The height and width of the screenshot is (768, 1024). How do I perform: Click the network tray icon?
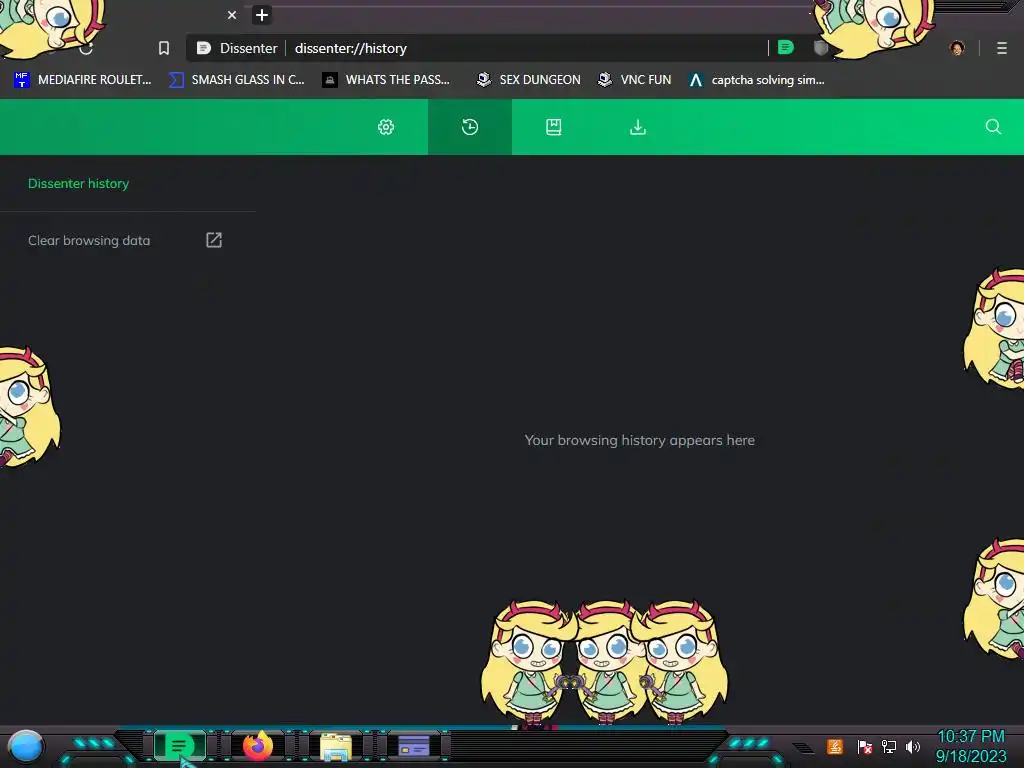pyautogui.click(x=889, y=746)
